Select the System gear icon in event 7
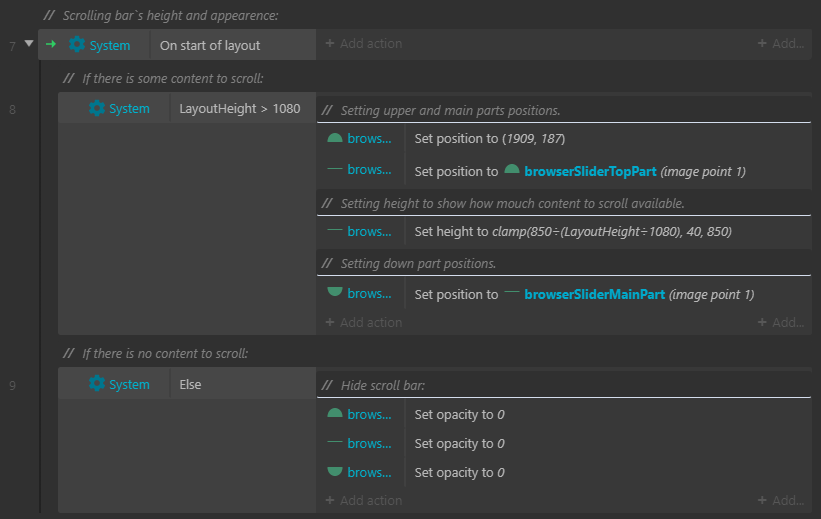The image size is (821, 519). (x=77, y=45)
